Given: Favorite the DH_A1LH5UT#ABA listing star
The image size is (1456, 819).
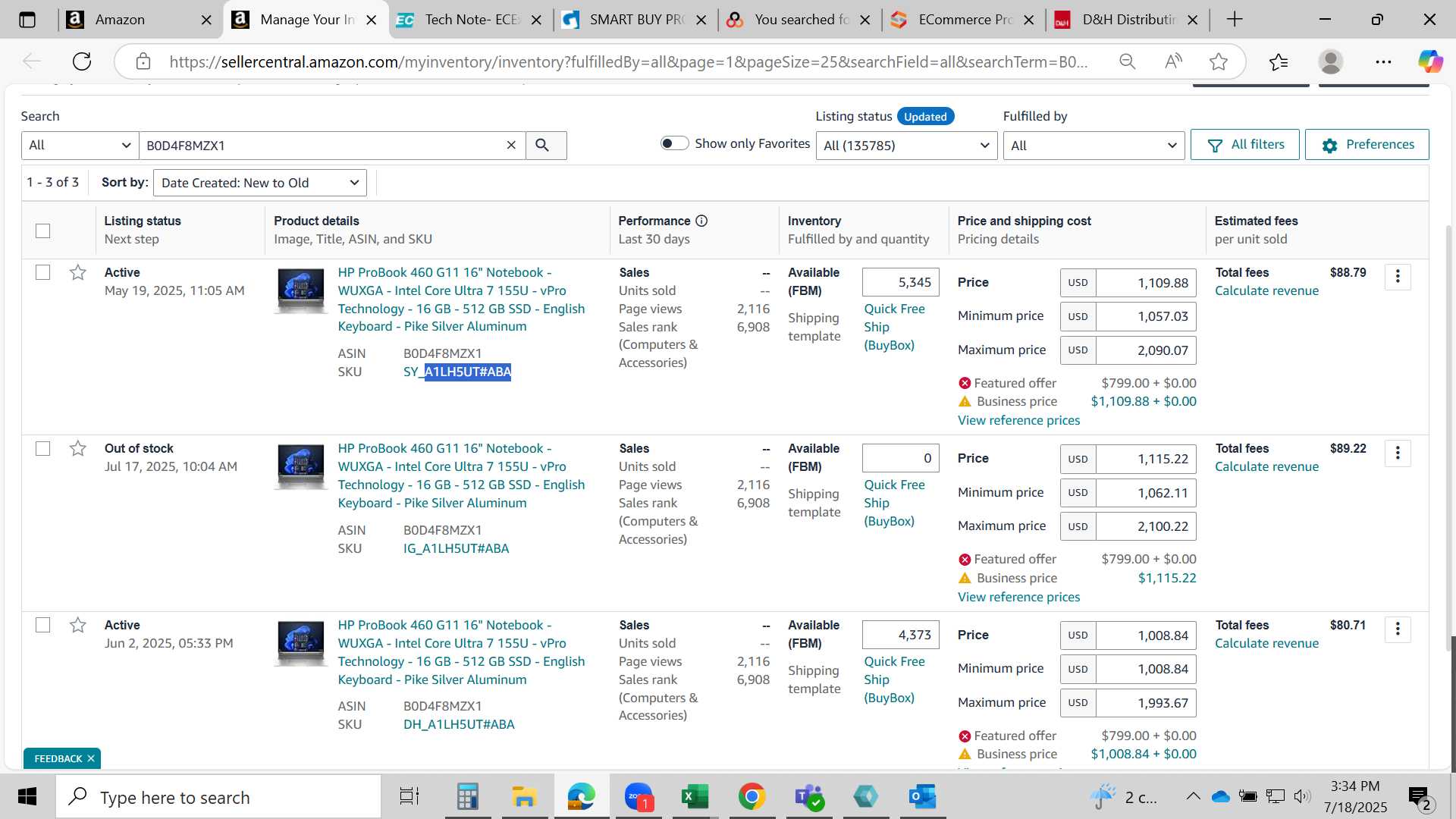Looking at the screenshot, I should coord(77,625).
